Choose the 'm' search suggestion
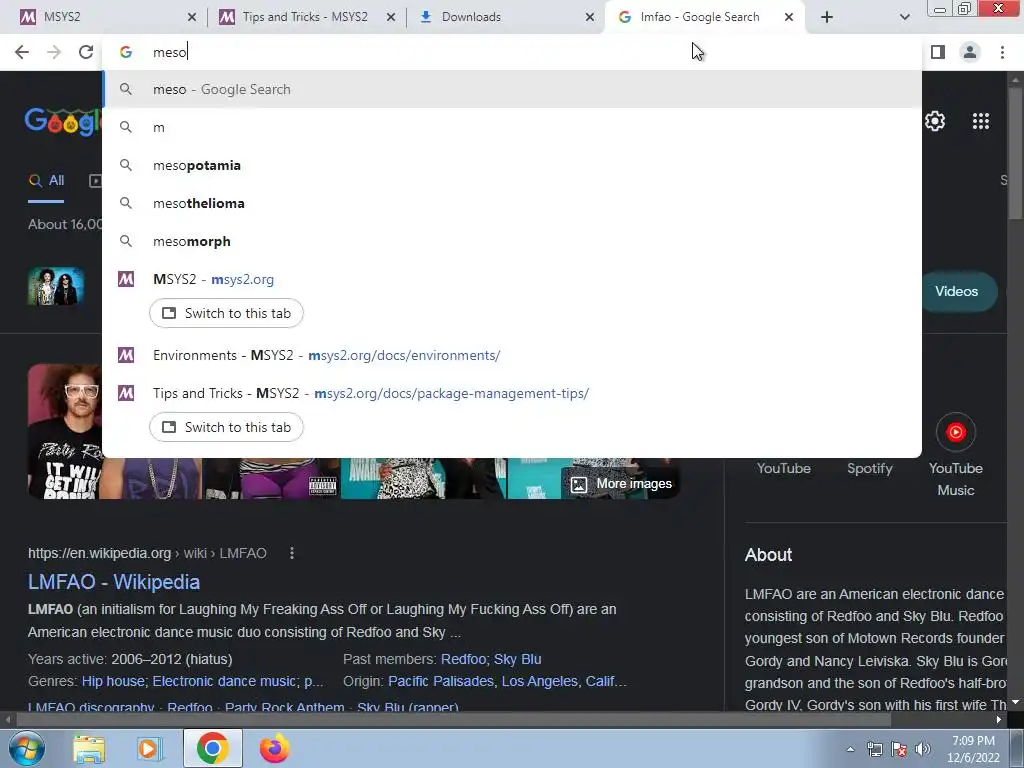 tap(512, 127)
